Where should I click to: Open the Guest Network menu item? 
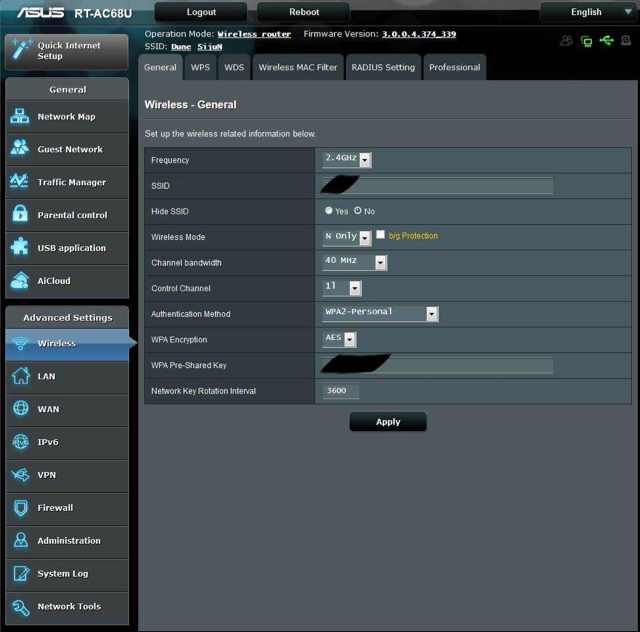click(67, 149)
